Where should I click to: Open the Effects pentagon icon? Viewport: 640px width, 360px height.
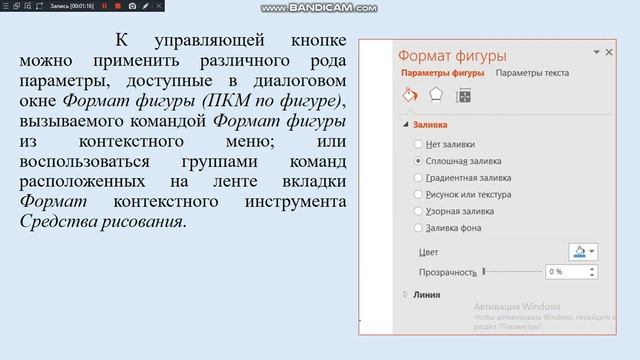436,95
